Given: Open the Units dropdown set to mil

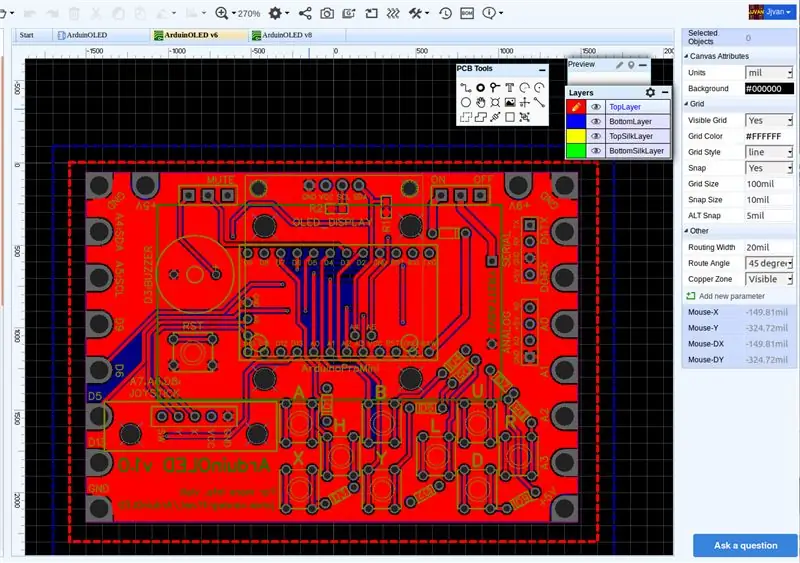Looking at the screenshot, I should pos(769,73).
